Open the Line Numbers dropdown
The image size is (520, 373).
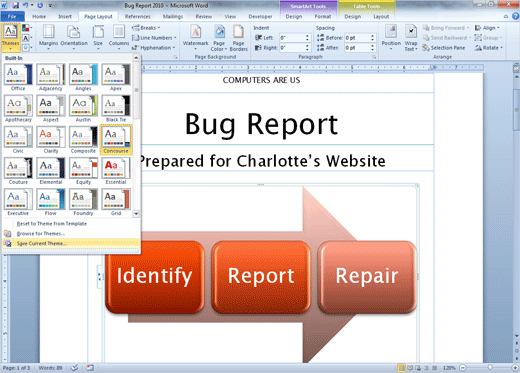154,38
